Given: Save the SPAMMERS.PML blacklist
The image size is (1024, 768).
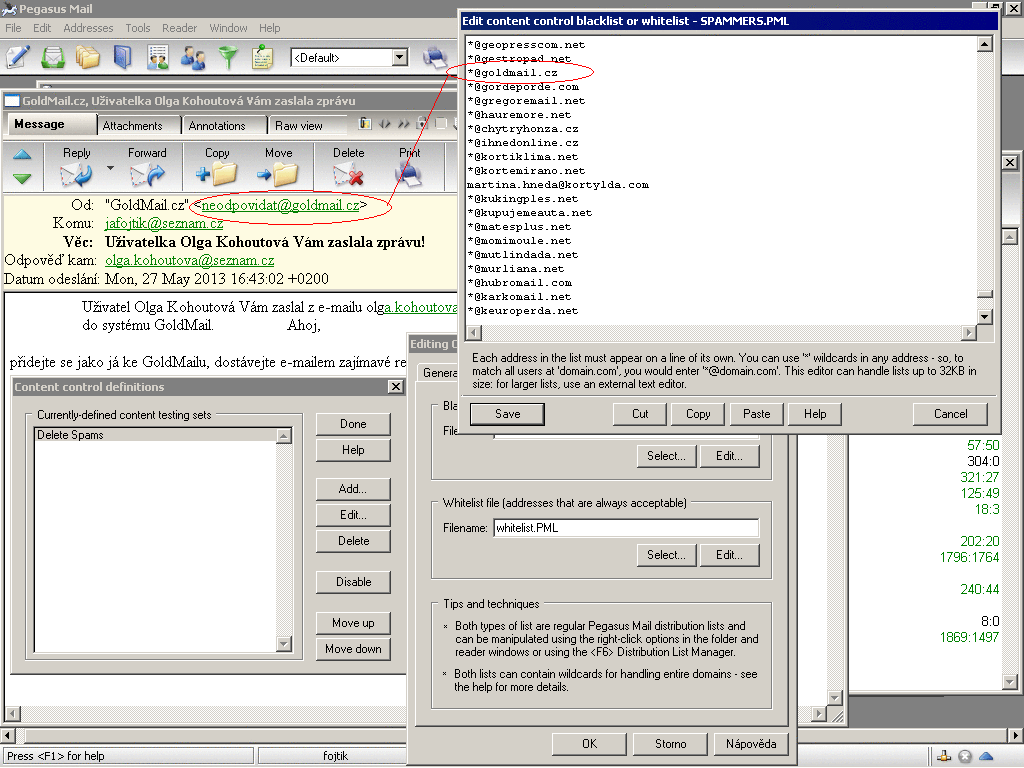Looking at the screenshot, I should [x=507, y=413].
